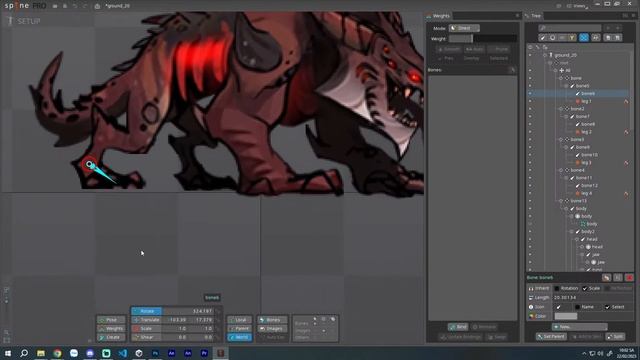Viewport: 640px width, 360px height.
Task: Select bone10 in the tree
Action: pos(589,155)
